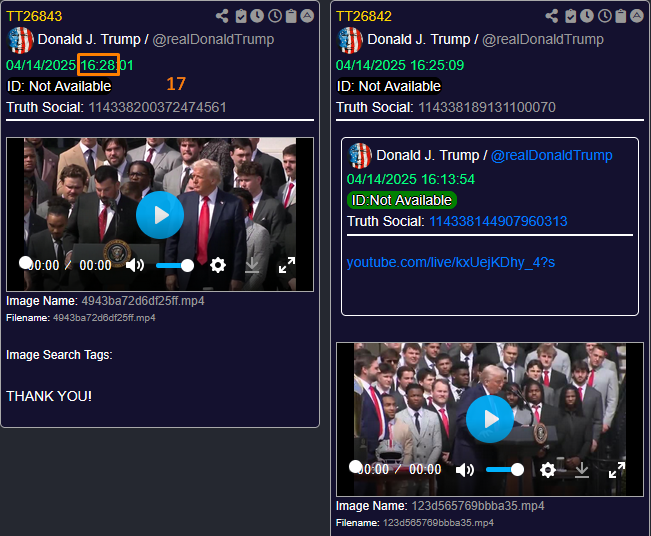651x536 pixels.
Task: Click the TT26843 card ID
Action: [x=34, y=16]
